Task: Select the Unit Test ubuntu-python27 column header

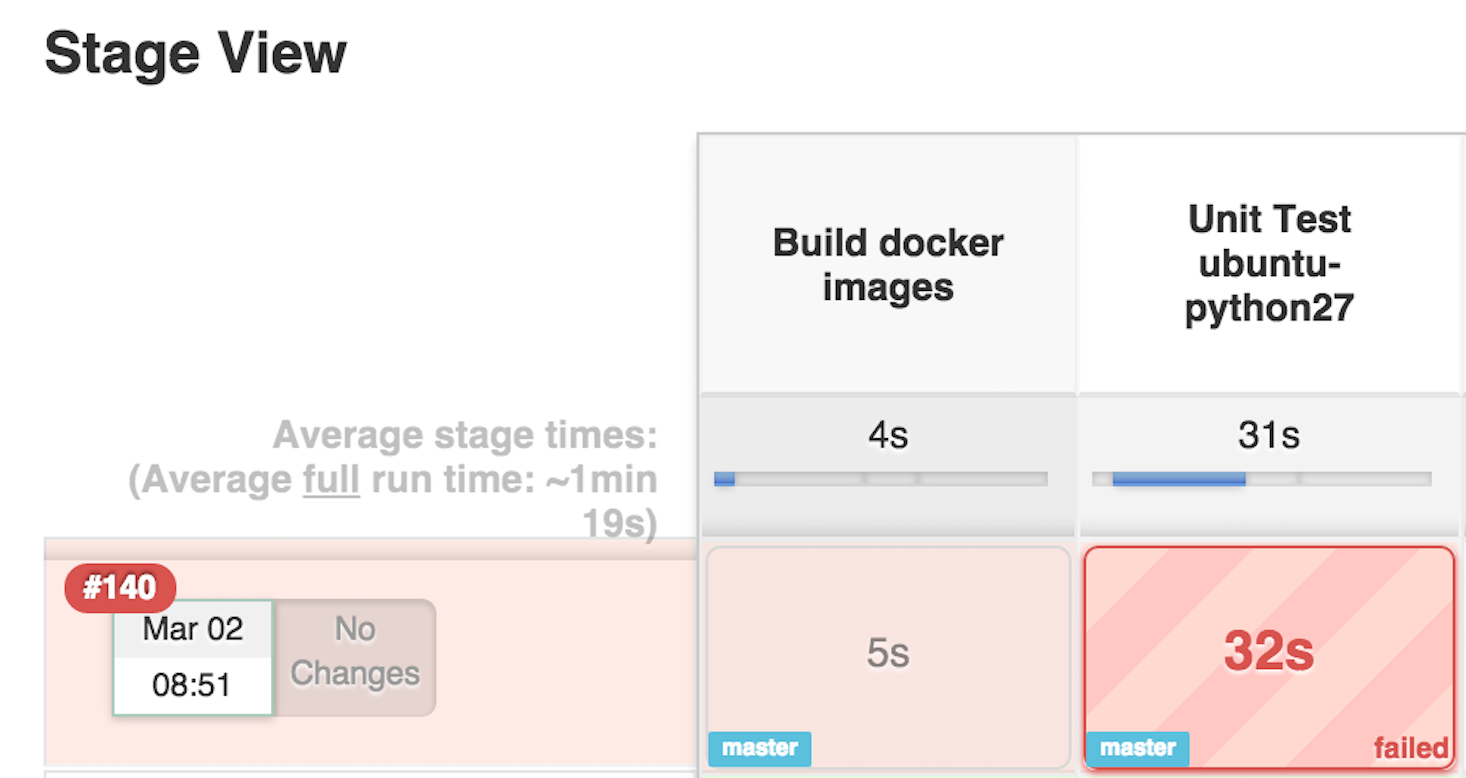Action: tap(1269, 263)
